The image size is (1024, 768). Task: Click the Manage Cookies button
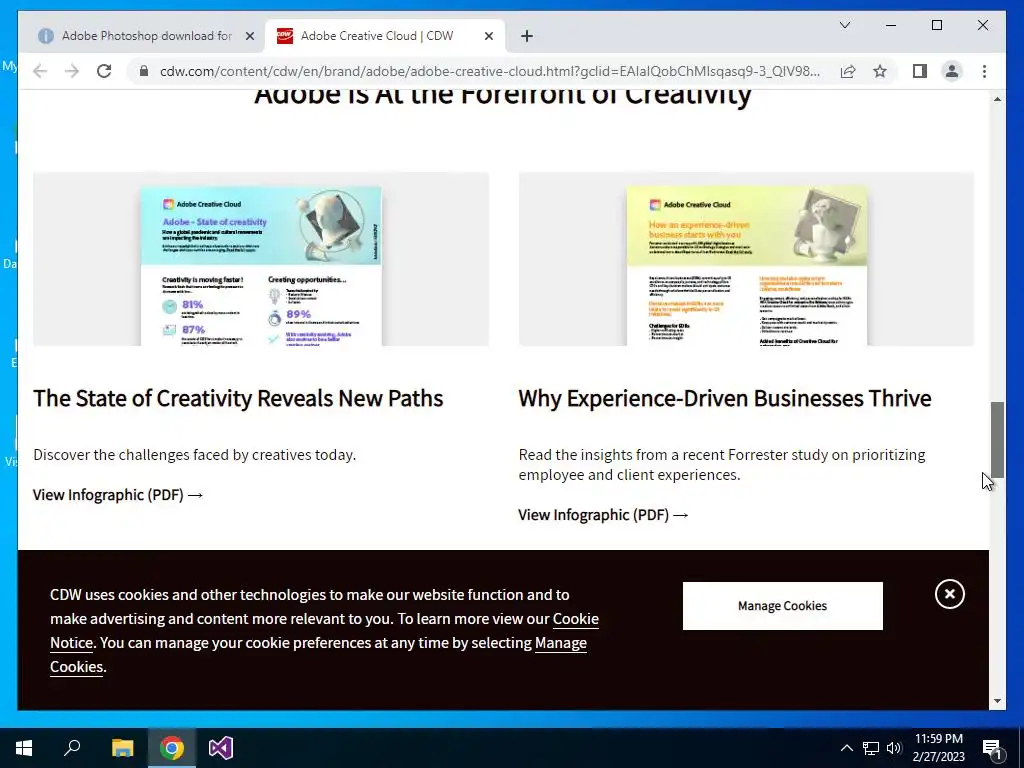coord(782,606)
